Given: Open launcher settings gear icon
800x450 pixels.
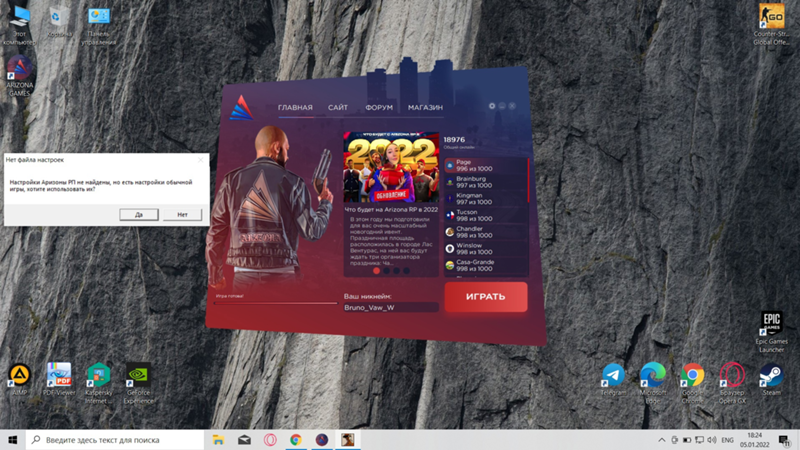Looking at the screenshot, I should (x=492, y=106).
